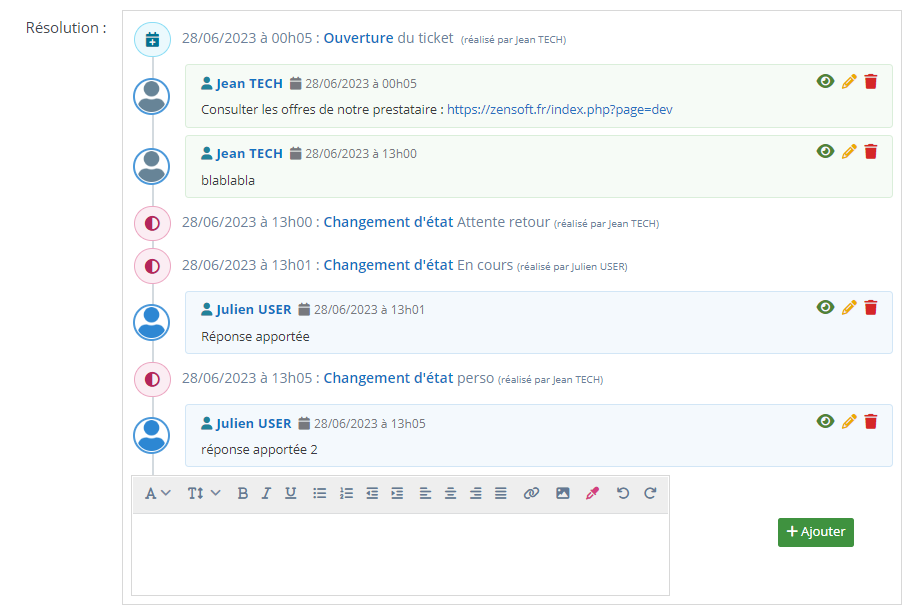Click the date 28/06/2023 à 13h00 on blablabla comment
Screen dimensions: 906x611
pyautogui.click(x=361, y=154)
